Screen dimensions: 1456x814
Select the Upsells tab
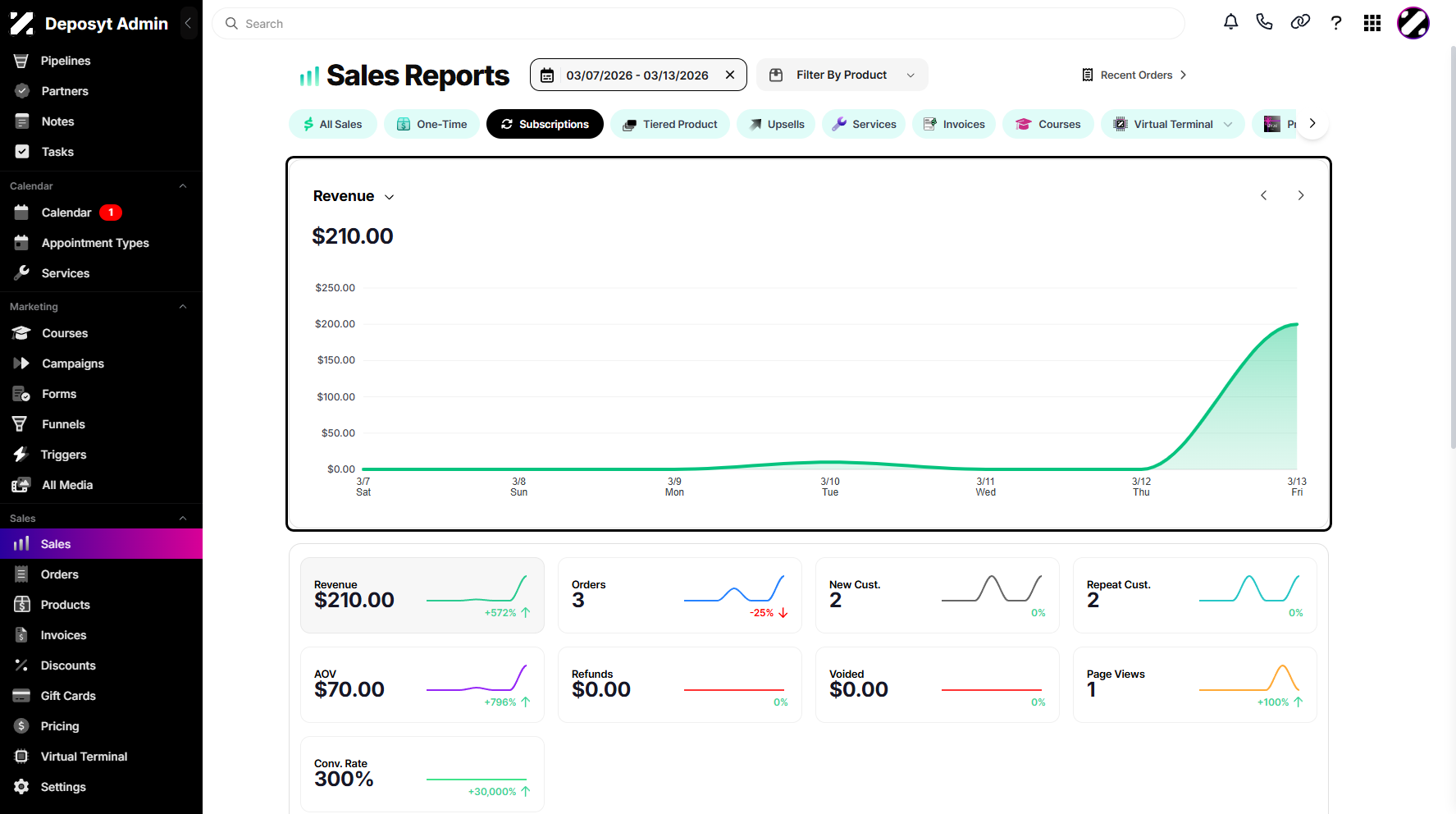(776, 124)
